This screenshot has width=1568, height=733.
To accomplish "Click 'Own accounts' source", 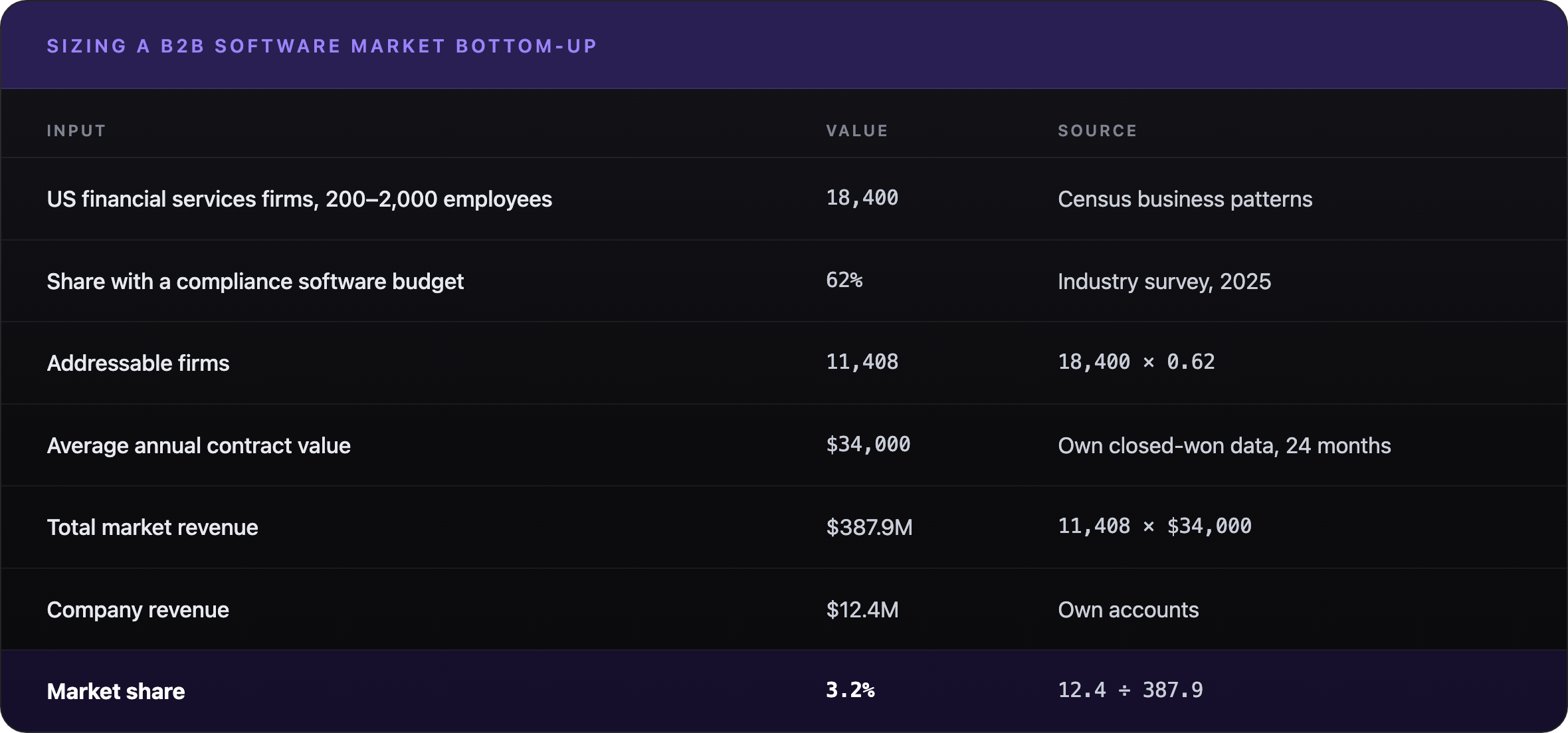I will pyautogui.click(x=1128, y=610).
